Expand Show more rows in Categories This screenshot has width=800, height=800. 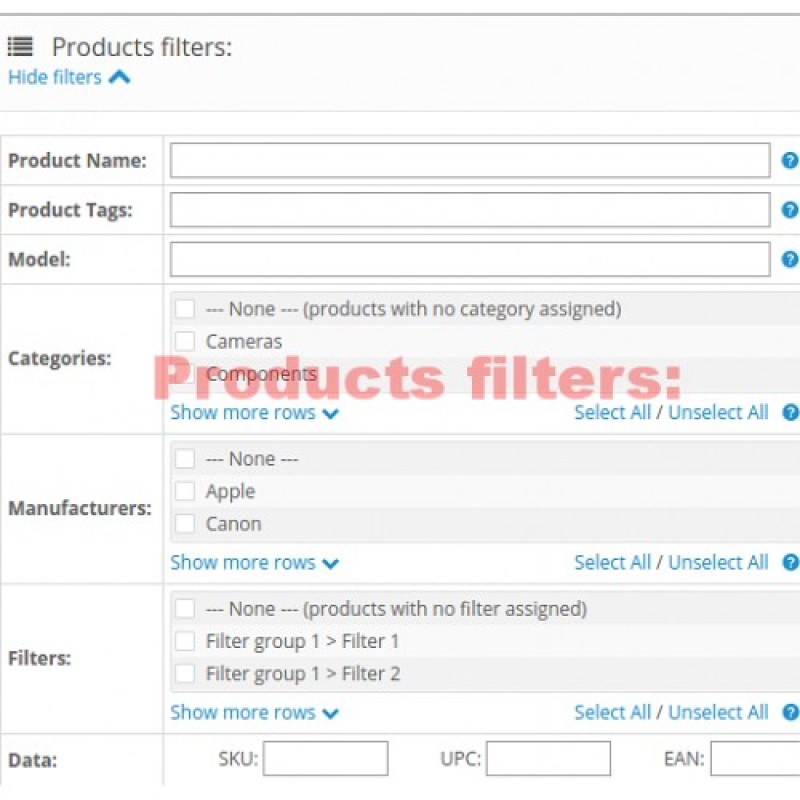pyautogui.click(x=243, y=412)
